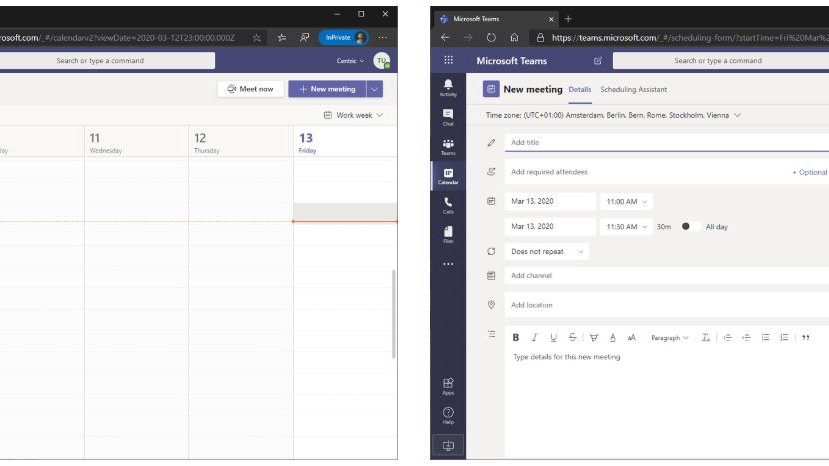Open browser favorites list icon
The width and height of the screenshot is (829, 466).
281,38
